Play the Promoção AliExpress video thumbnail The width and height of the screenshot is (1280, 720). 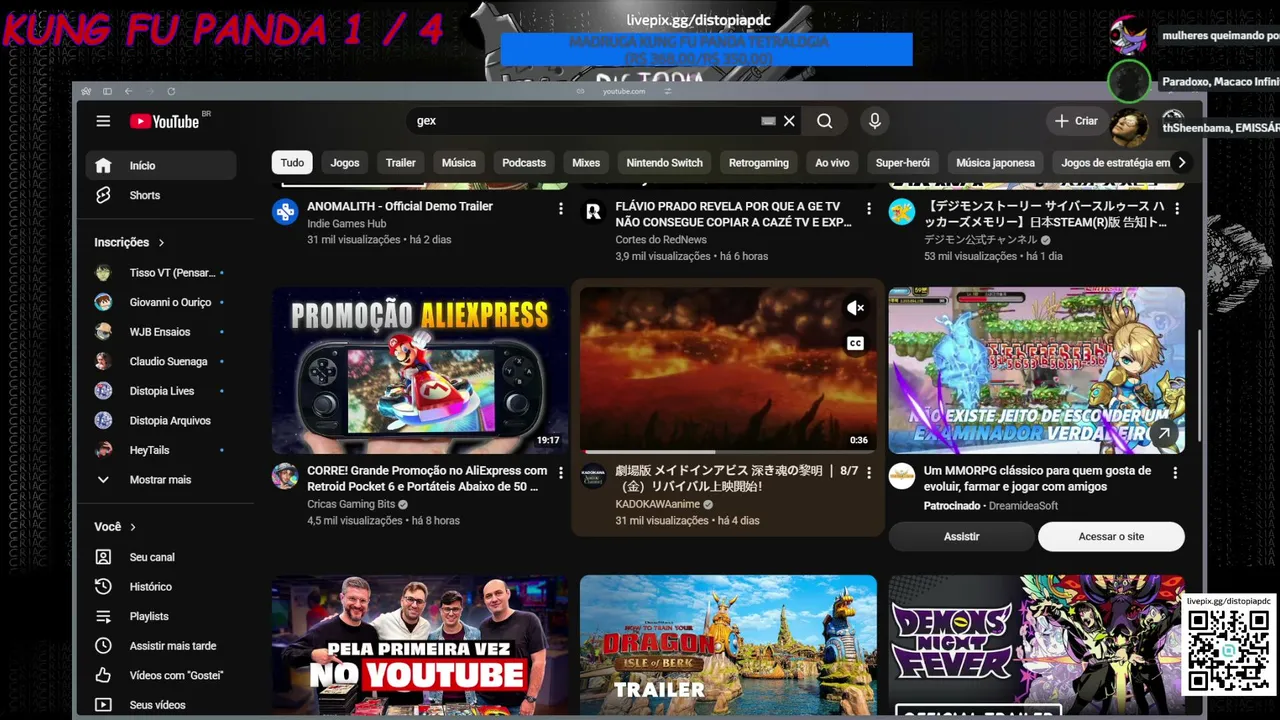(420, 371)
